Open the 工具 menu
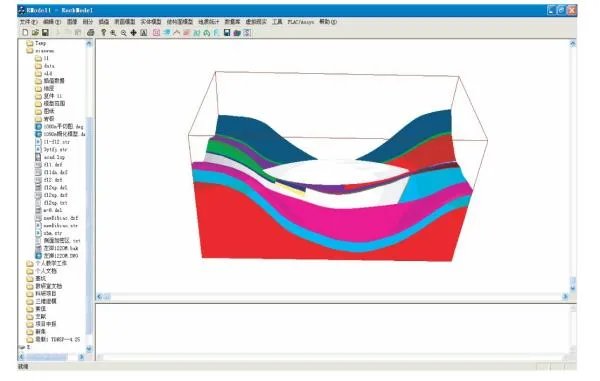Image resolution: width=600 pixels, height=381 pixels. tap(277, 22)
